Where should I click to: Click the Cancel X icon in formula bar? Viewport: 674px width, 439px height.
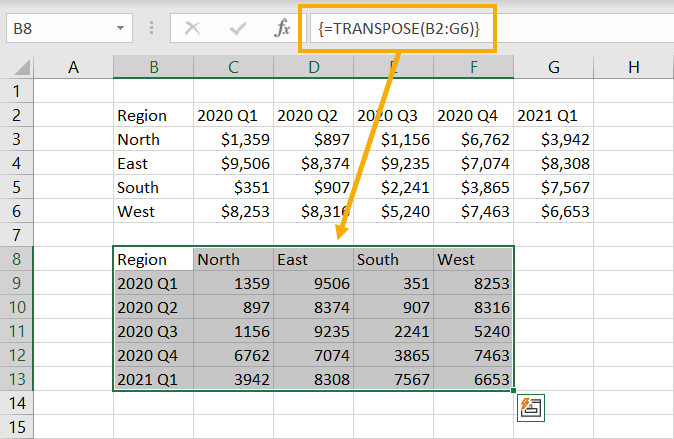[x=192, y=28]
